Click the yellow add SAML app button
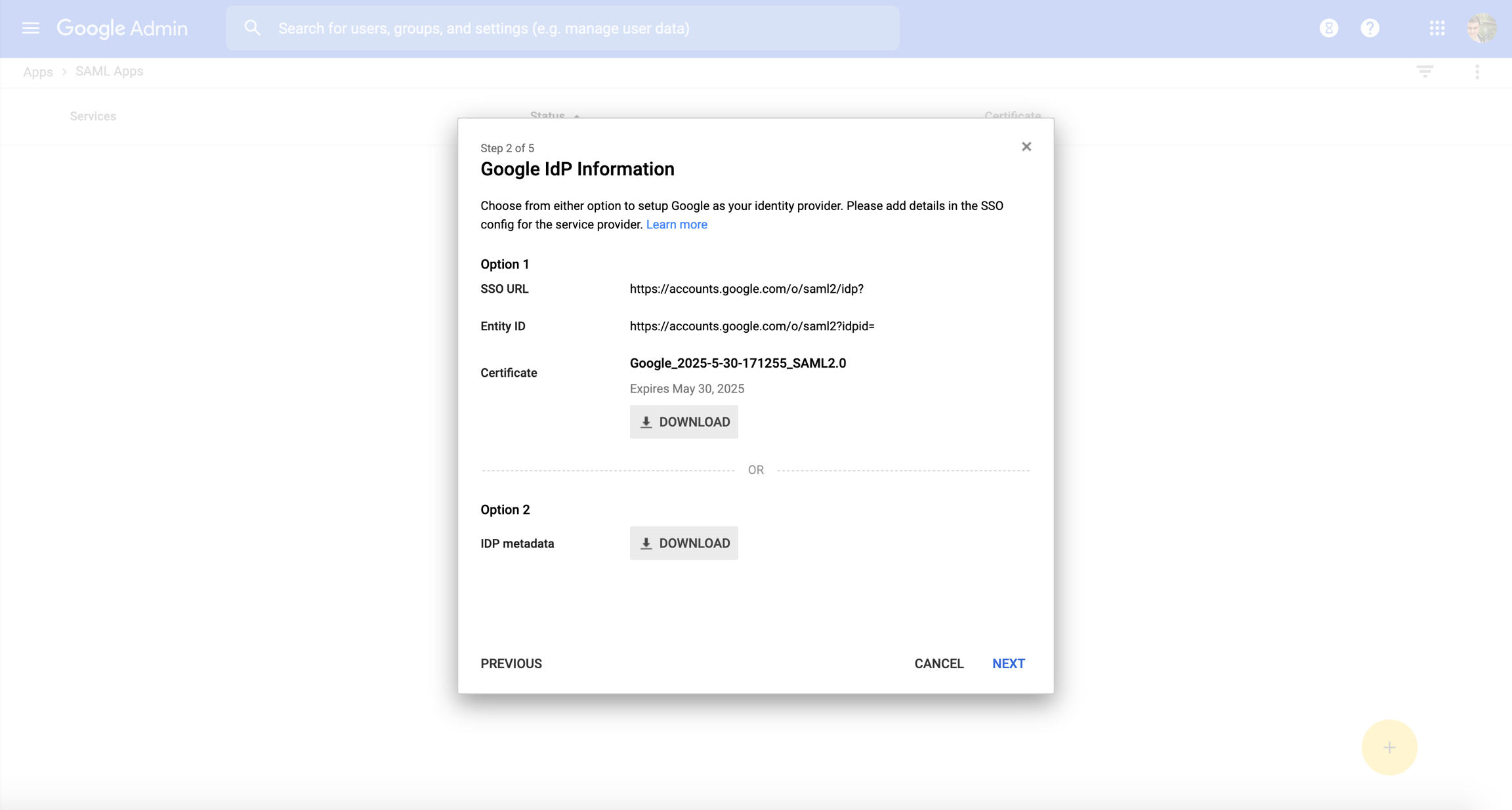This screenshot has height=810, width=1512. [x=1389, y=747]
